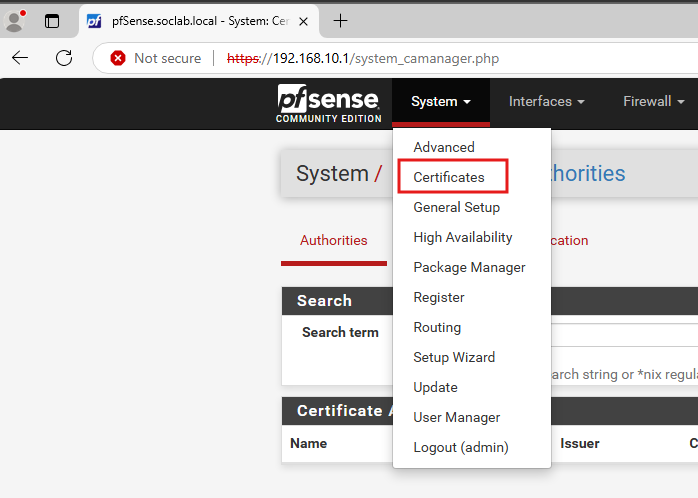Launch Setup Wizard from System menu

click(x=454, y=357)
